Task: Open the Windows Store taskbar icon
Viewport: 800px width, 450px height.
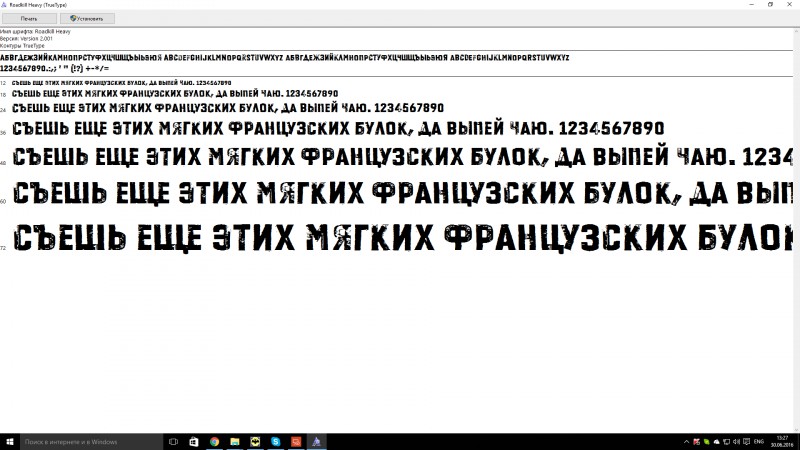Action: (x=194, y=442)
